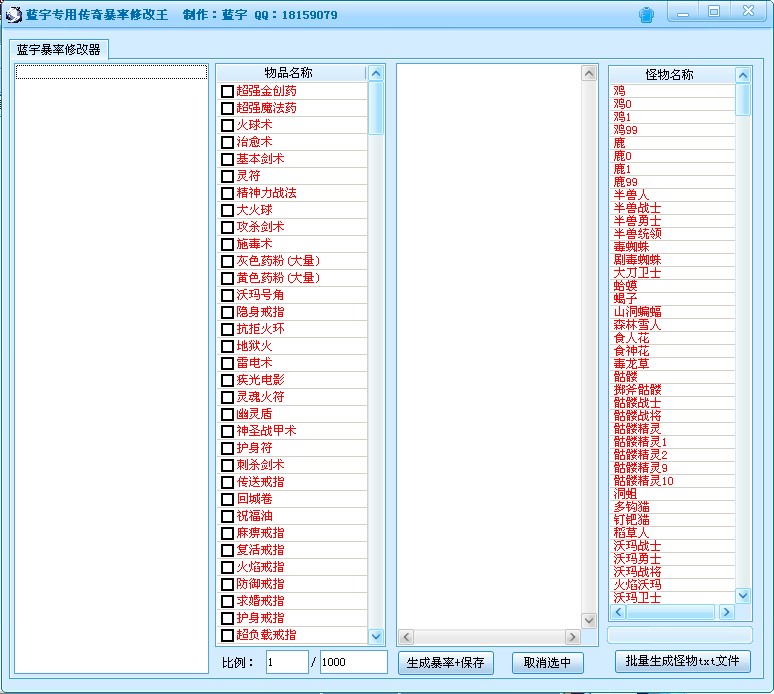Image resolution: width=774 pixels, height=694 pixels.
Task: Click the app icon in the title bar
Action: 14,14
